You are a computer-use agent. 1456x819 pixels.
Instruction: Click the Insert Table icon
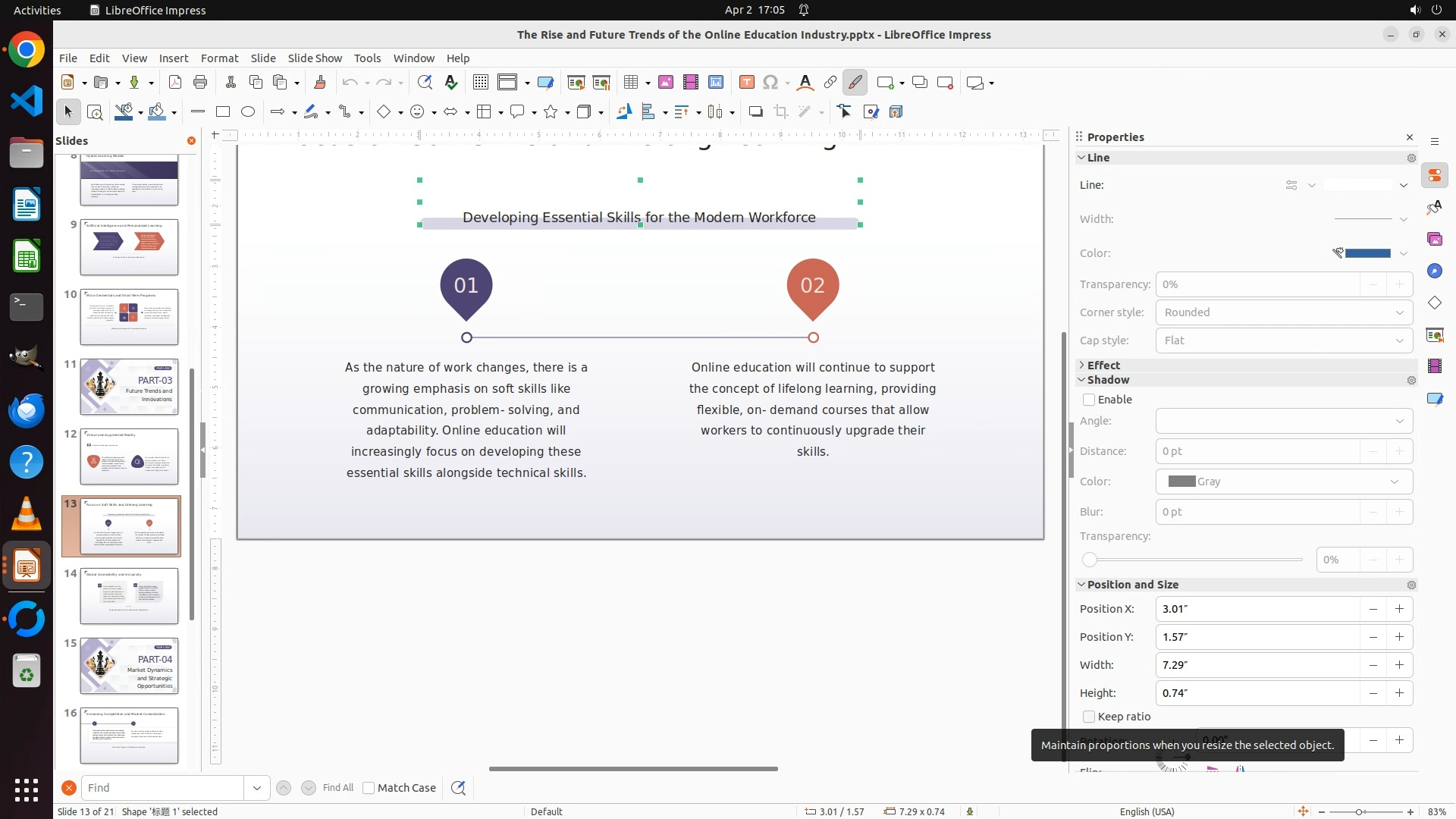pyautogui.click(x=630, y=83)
